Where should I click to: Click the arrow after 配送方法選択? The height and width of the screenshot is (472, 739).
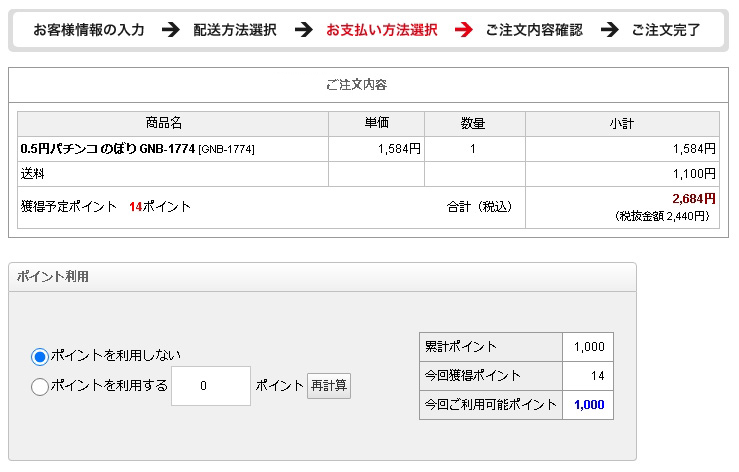pyautogui.click(x=304, y=30)
